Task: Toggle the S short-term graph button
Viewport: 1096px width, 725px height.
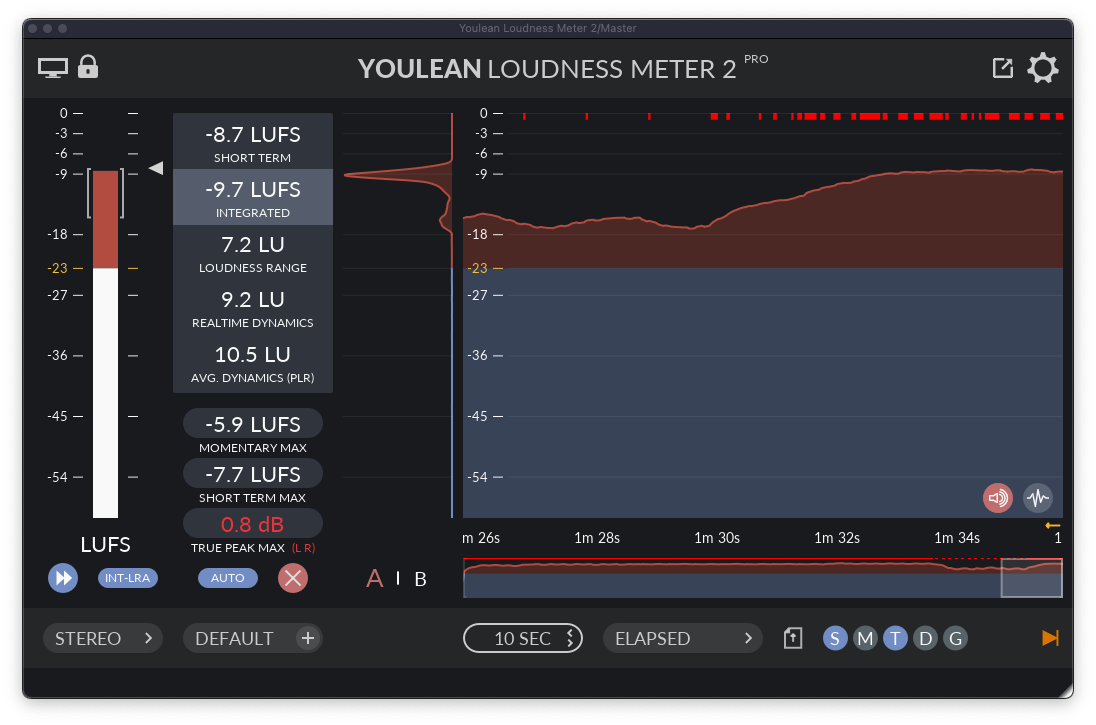Action: [835, 638]
